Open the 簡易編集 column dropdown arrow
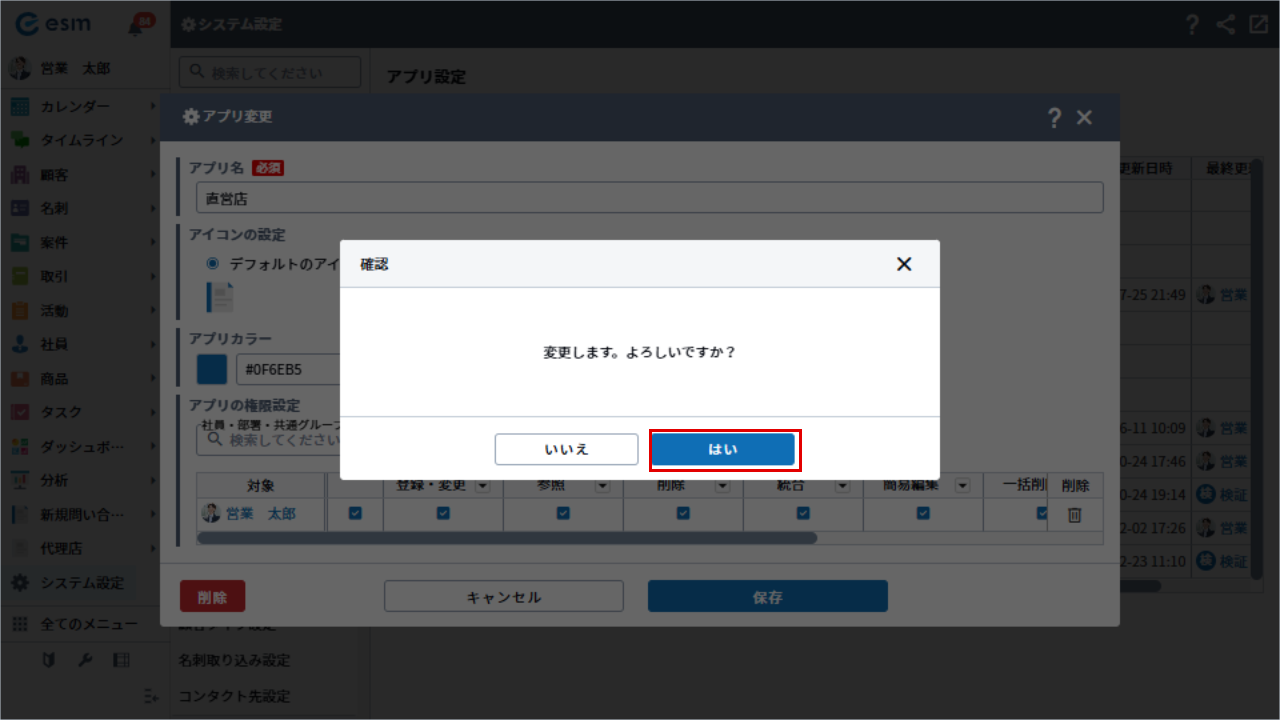The height and width of the screenshot is (720, 1280). (962, 486)
